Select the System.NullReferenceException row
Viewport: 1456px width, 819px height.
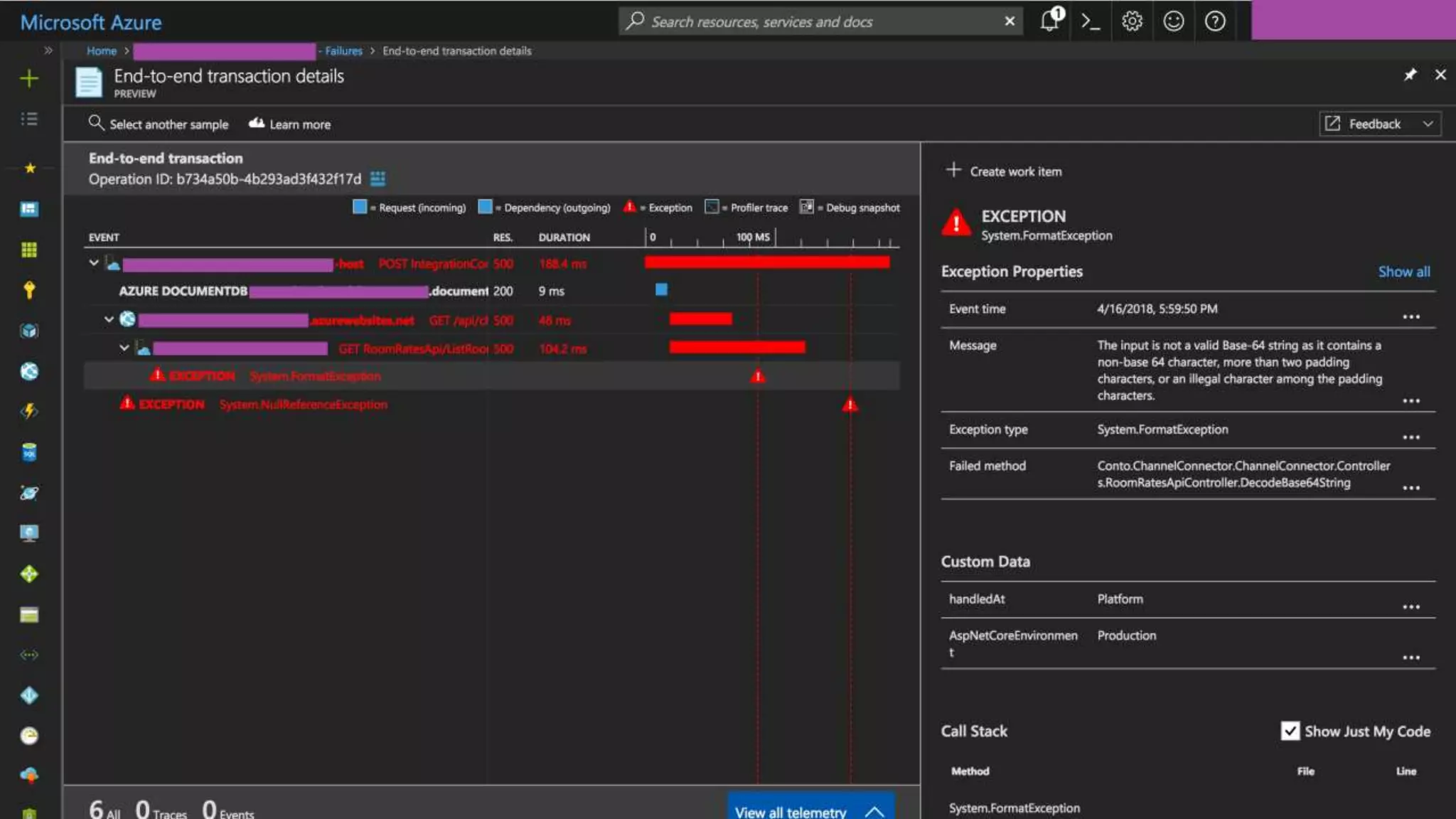pos(303,405)
